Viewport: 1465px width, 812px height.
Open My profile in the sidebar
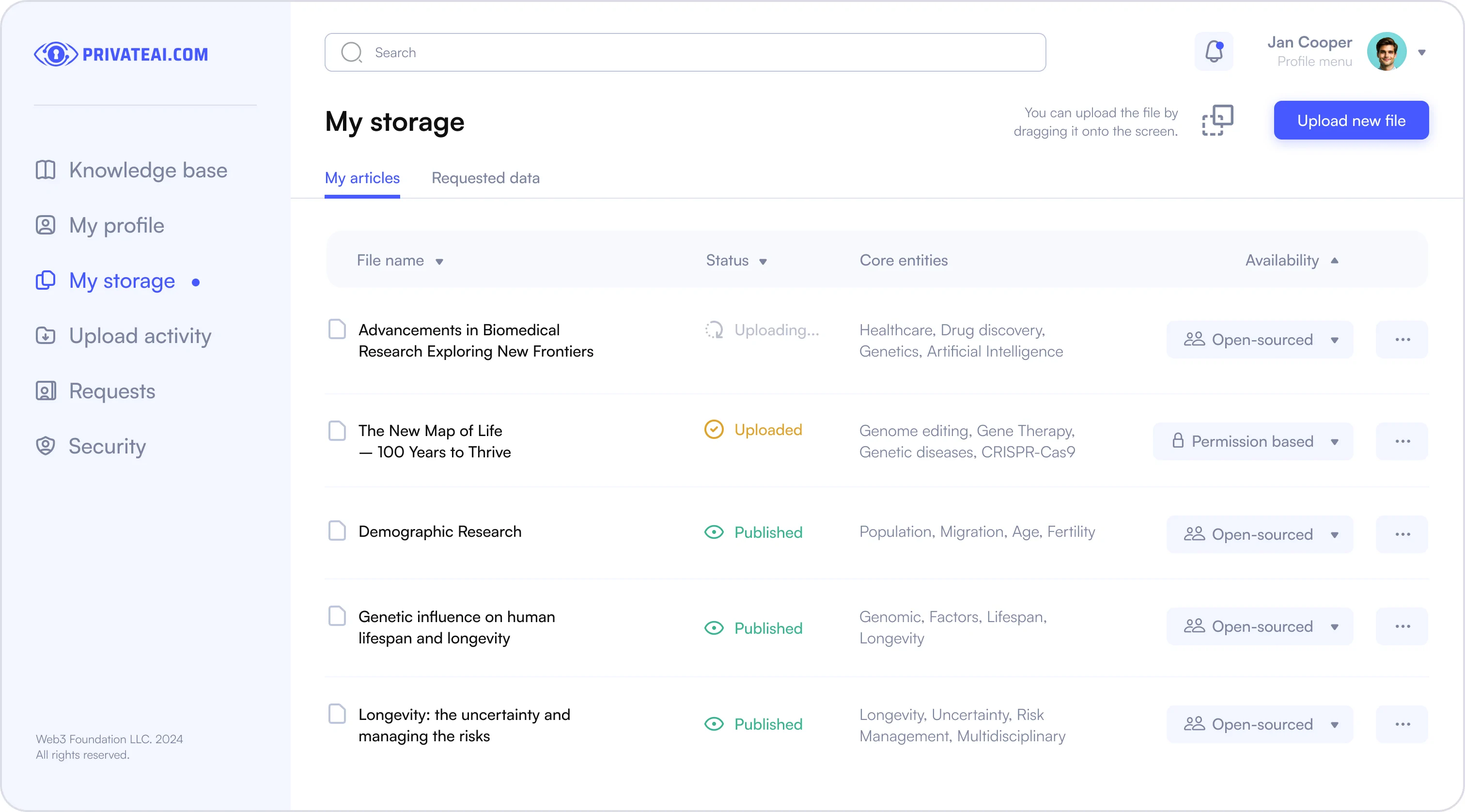click(x=116, y=225)
